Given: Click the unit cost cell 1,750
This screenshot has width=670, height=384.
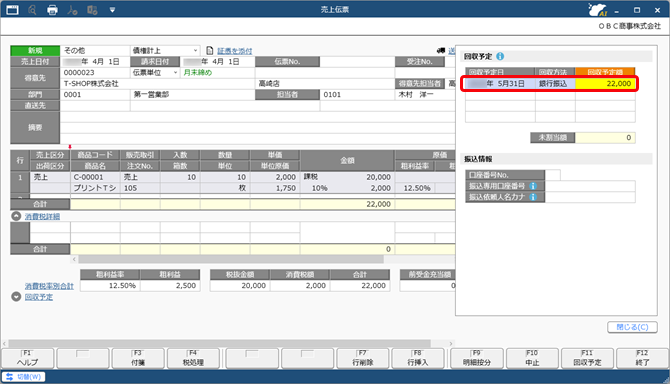Looking at the screenshot, I should coord(275,188).
